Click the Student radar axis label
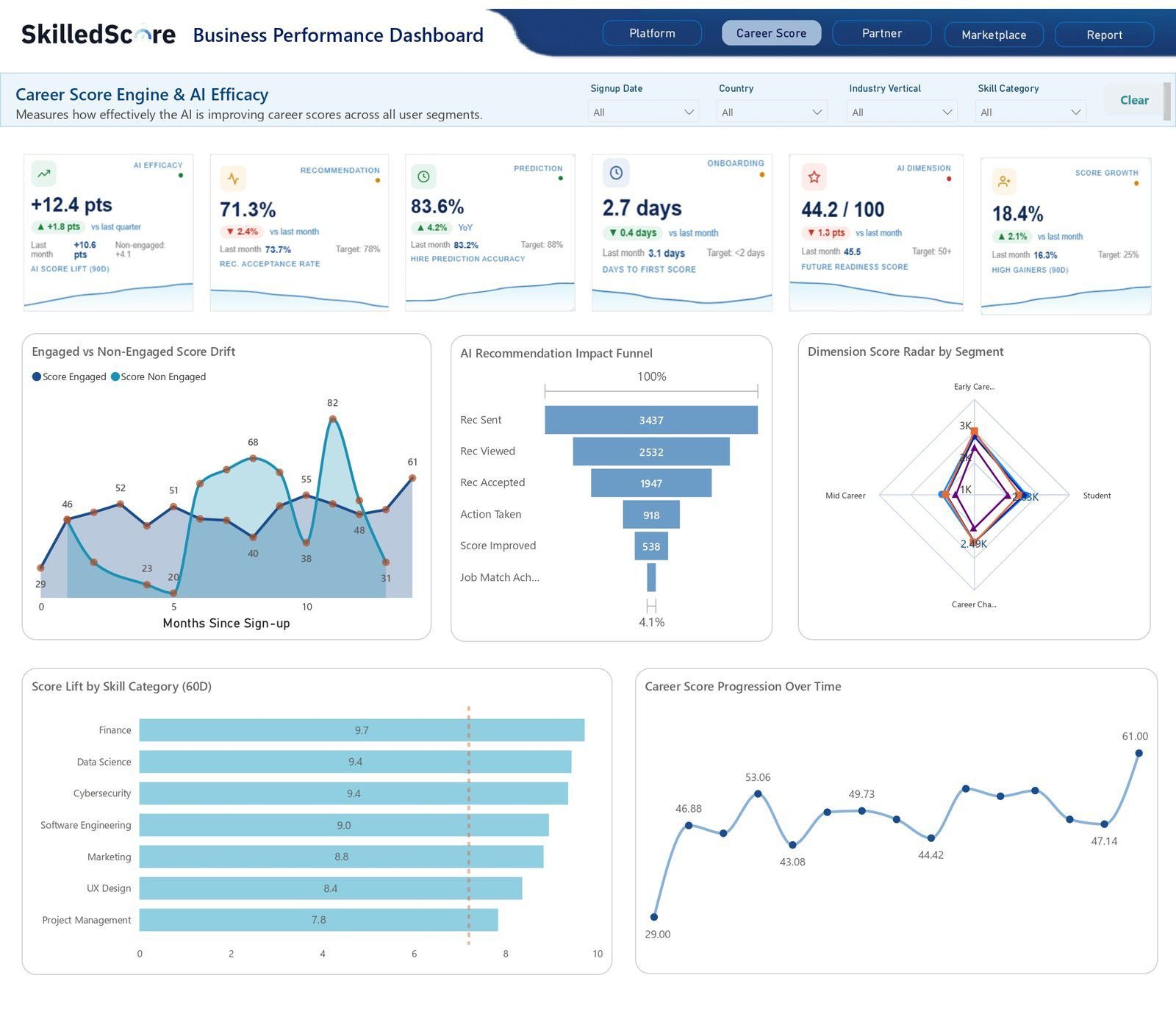The image size is (1176, 1014). point(1097,496)
